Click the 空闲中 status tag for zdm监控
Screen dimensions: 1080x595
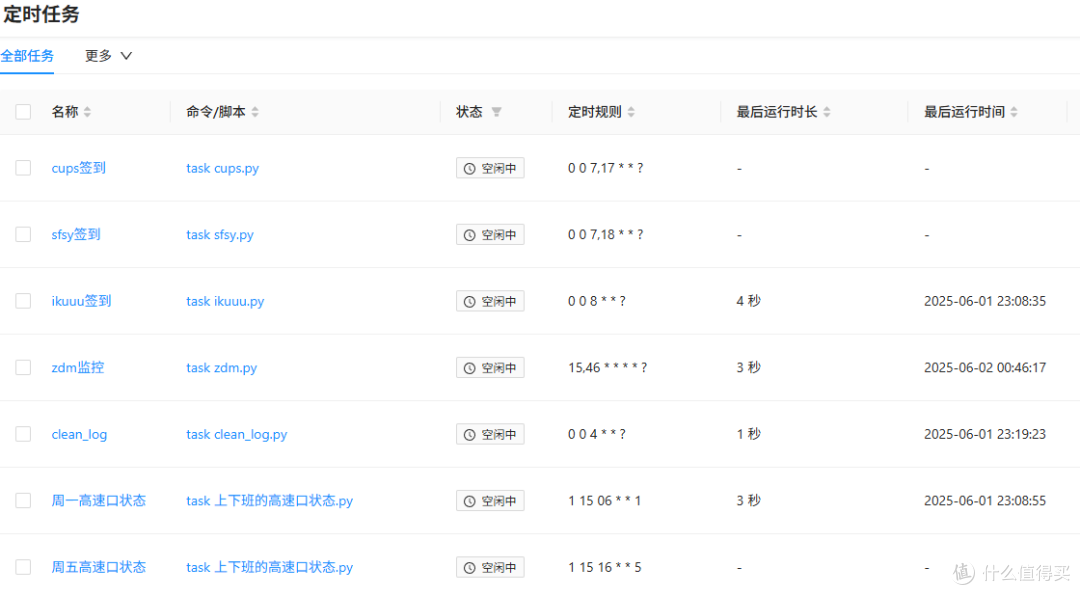tap(490, 368)
